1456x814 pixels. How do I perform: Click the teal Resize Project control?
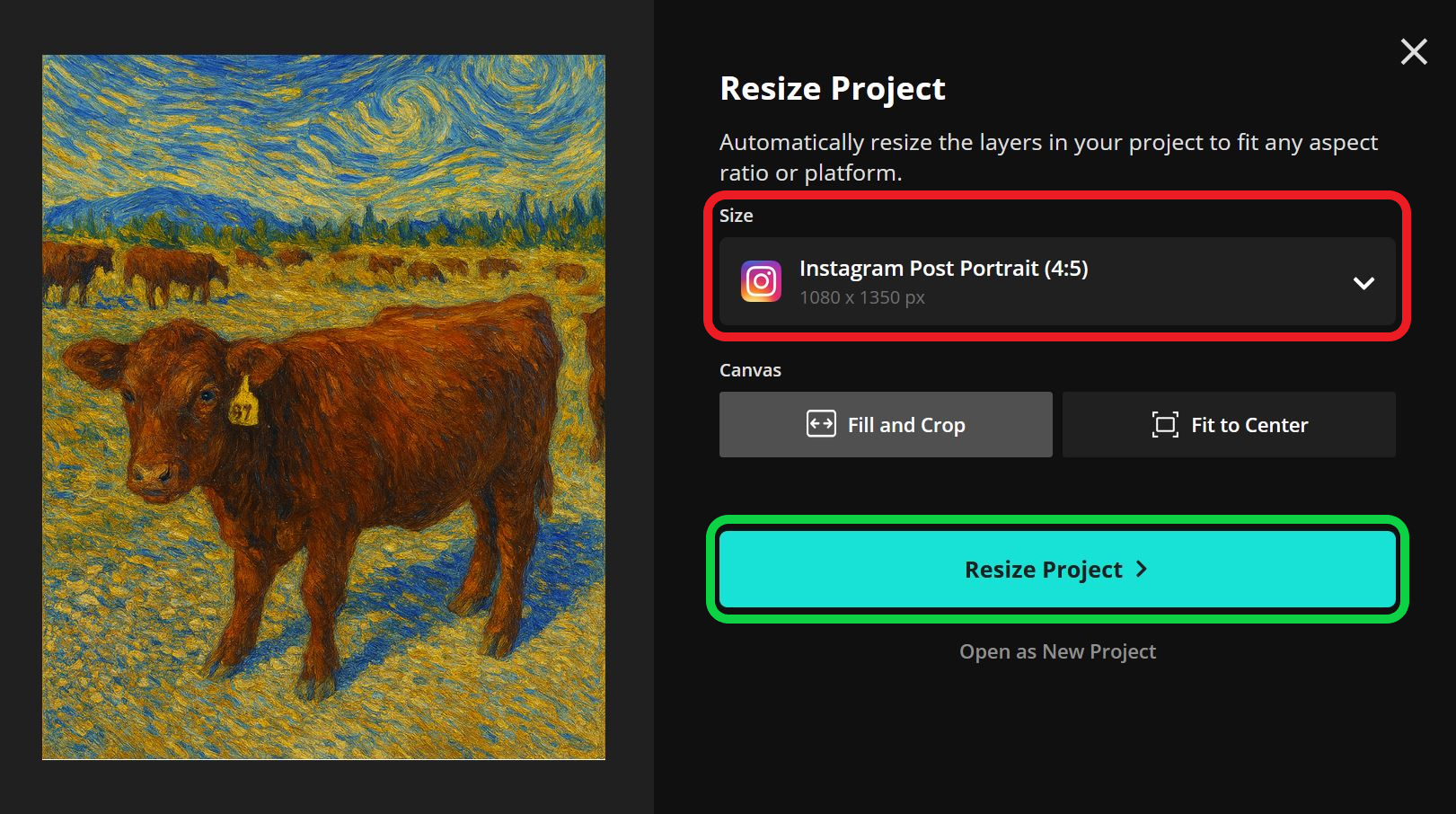click(1057, 569)
